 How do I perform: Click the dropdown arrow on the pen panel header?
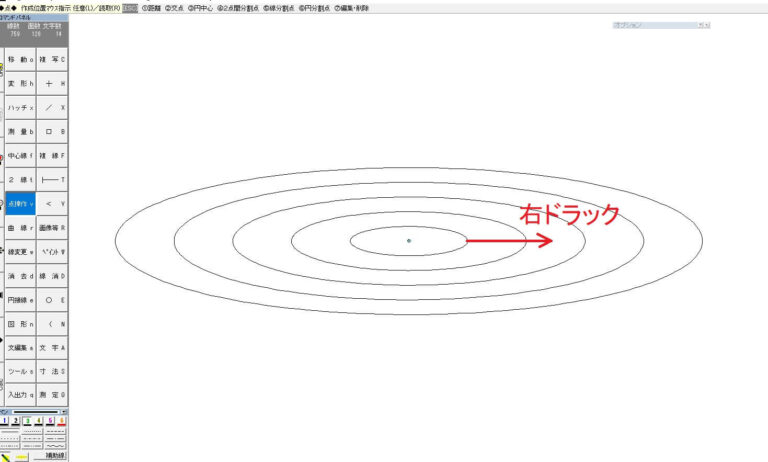[64, 412]
